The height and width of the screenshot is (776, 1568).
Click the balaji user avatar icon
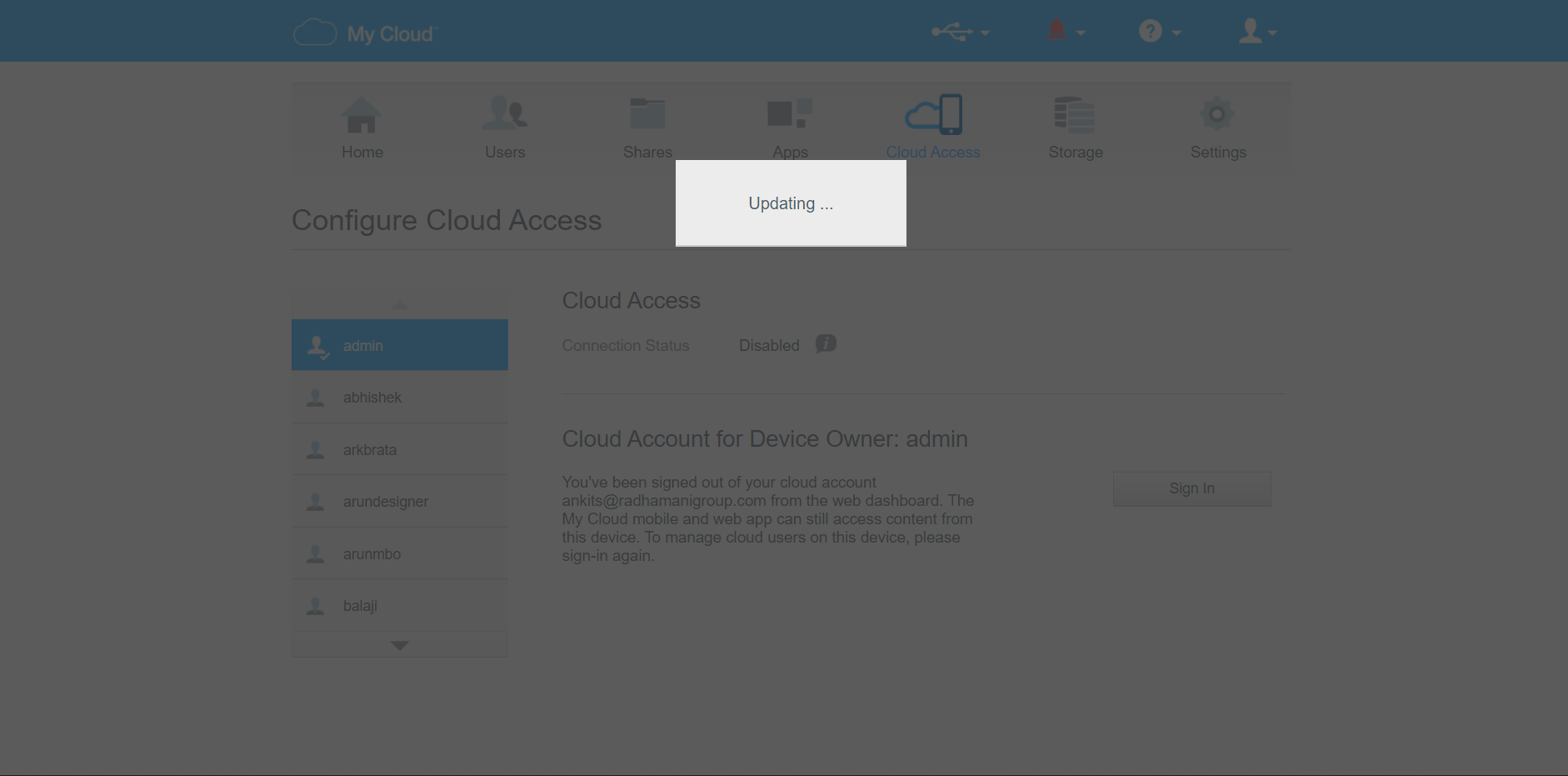(315, 606)
